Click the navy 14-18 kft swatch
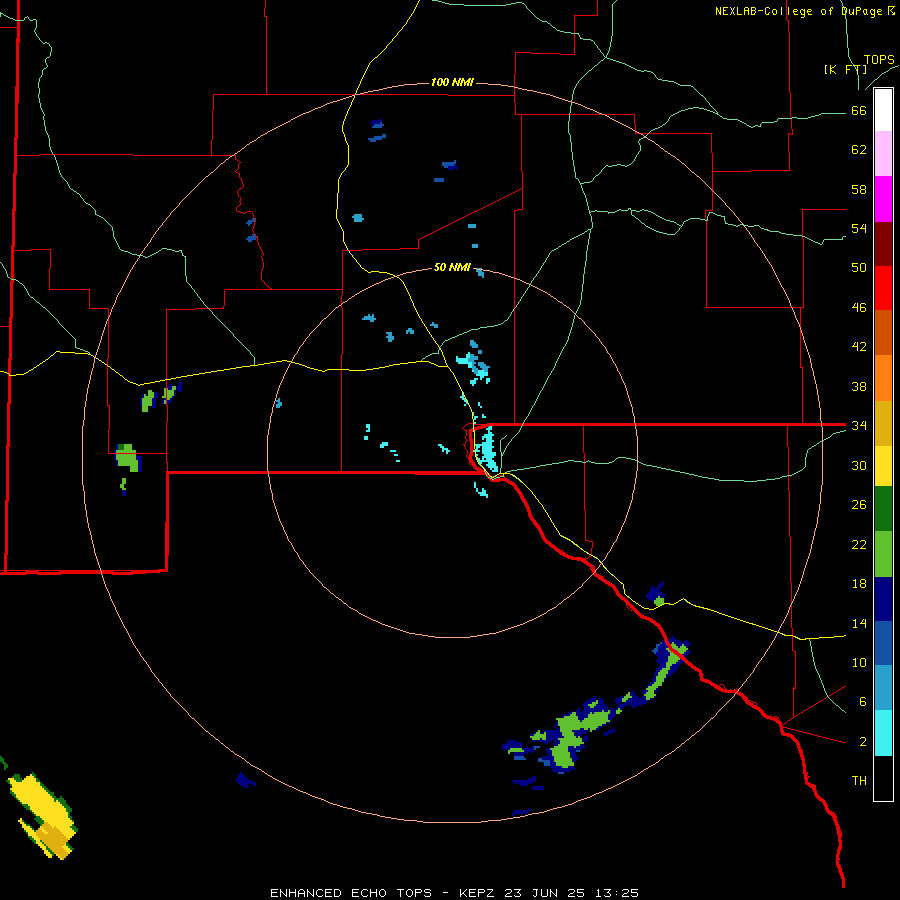The height and width of the screenshot is (900, 900). click(883, 599)
